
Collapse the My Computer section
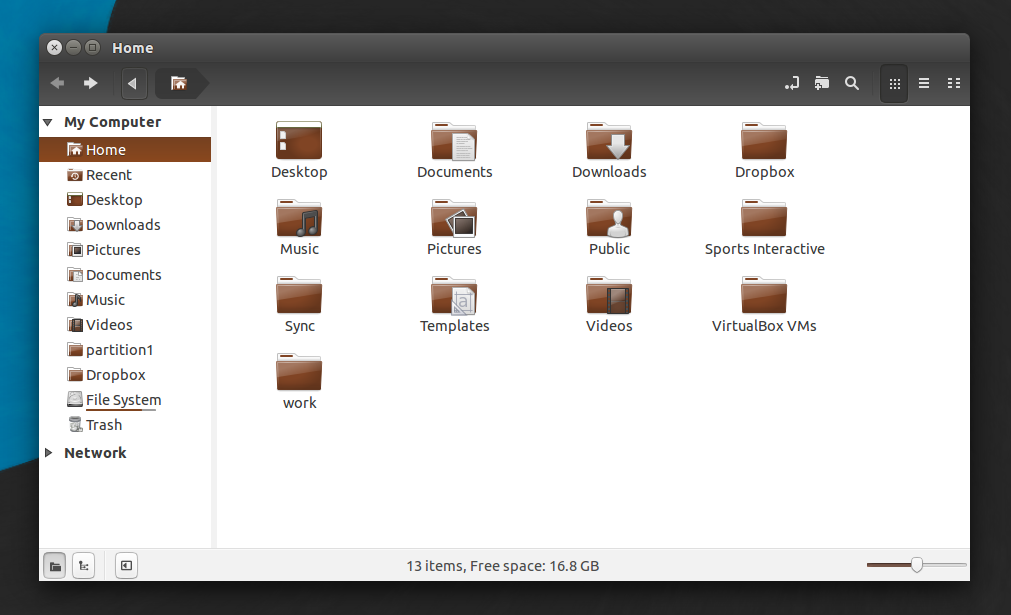[48, 121]
